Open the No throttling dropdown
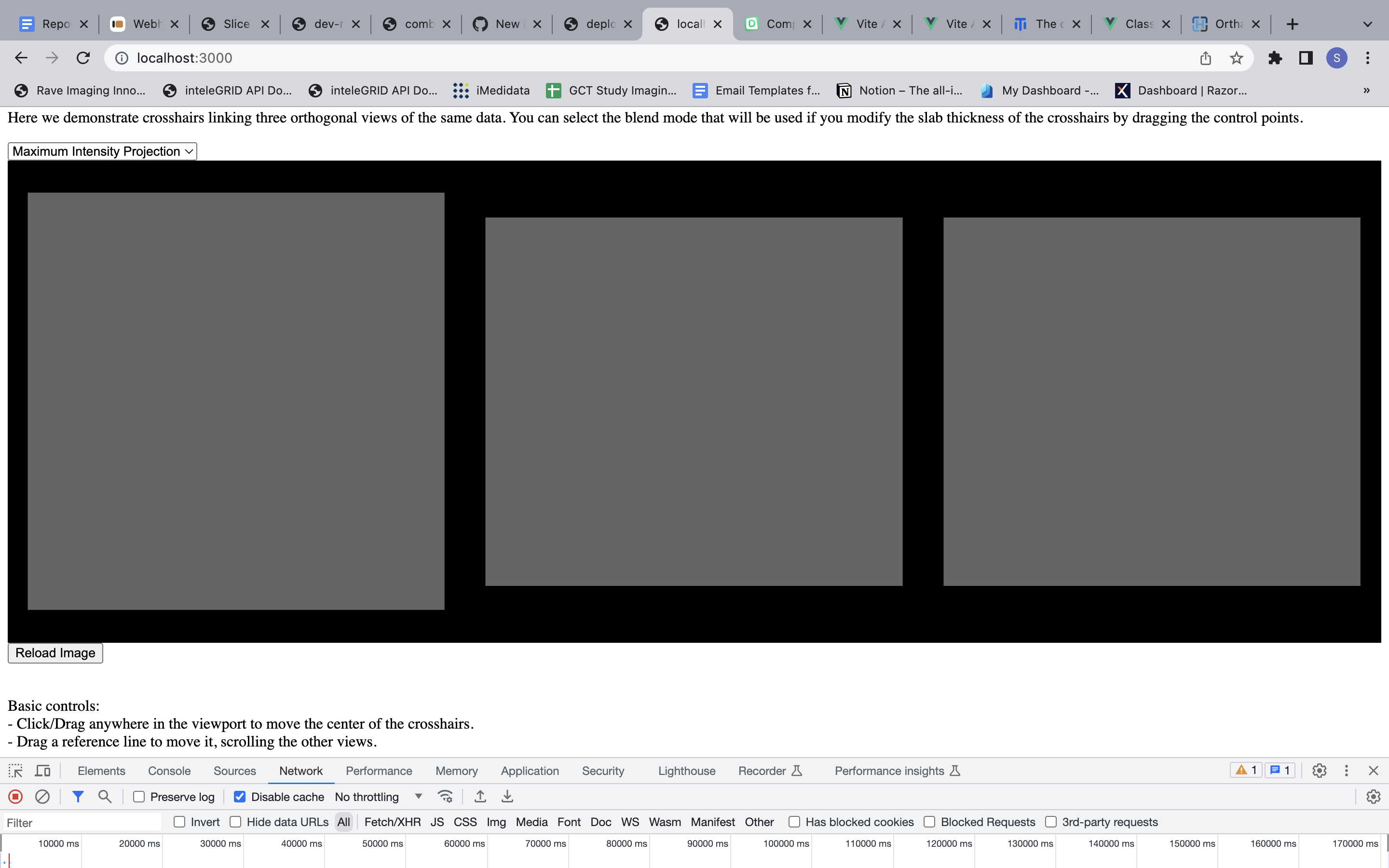 coord(377,796)
